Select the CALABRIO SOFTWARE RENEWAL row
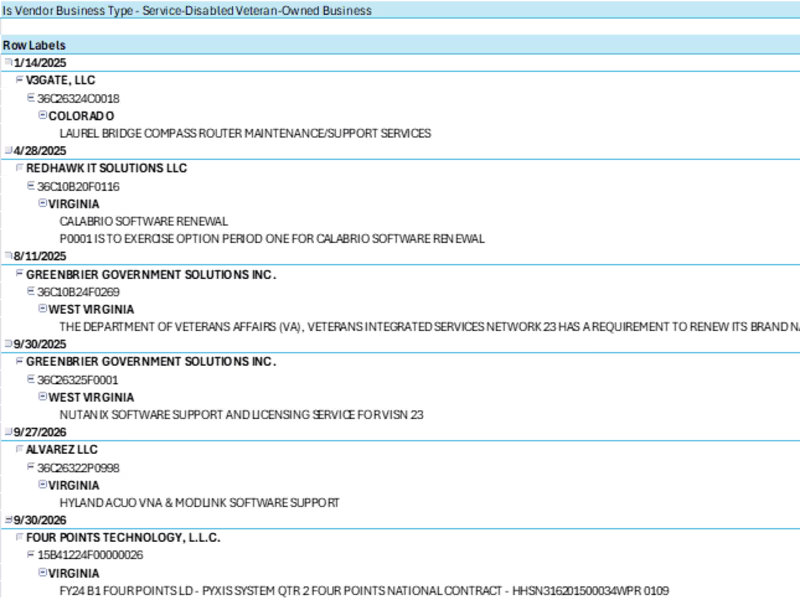800x600 pixels. (x=144, y=221)
